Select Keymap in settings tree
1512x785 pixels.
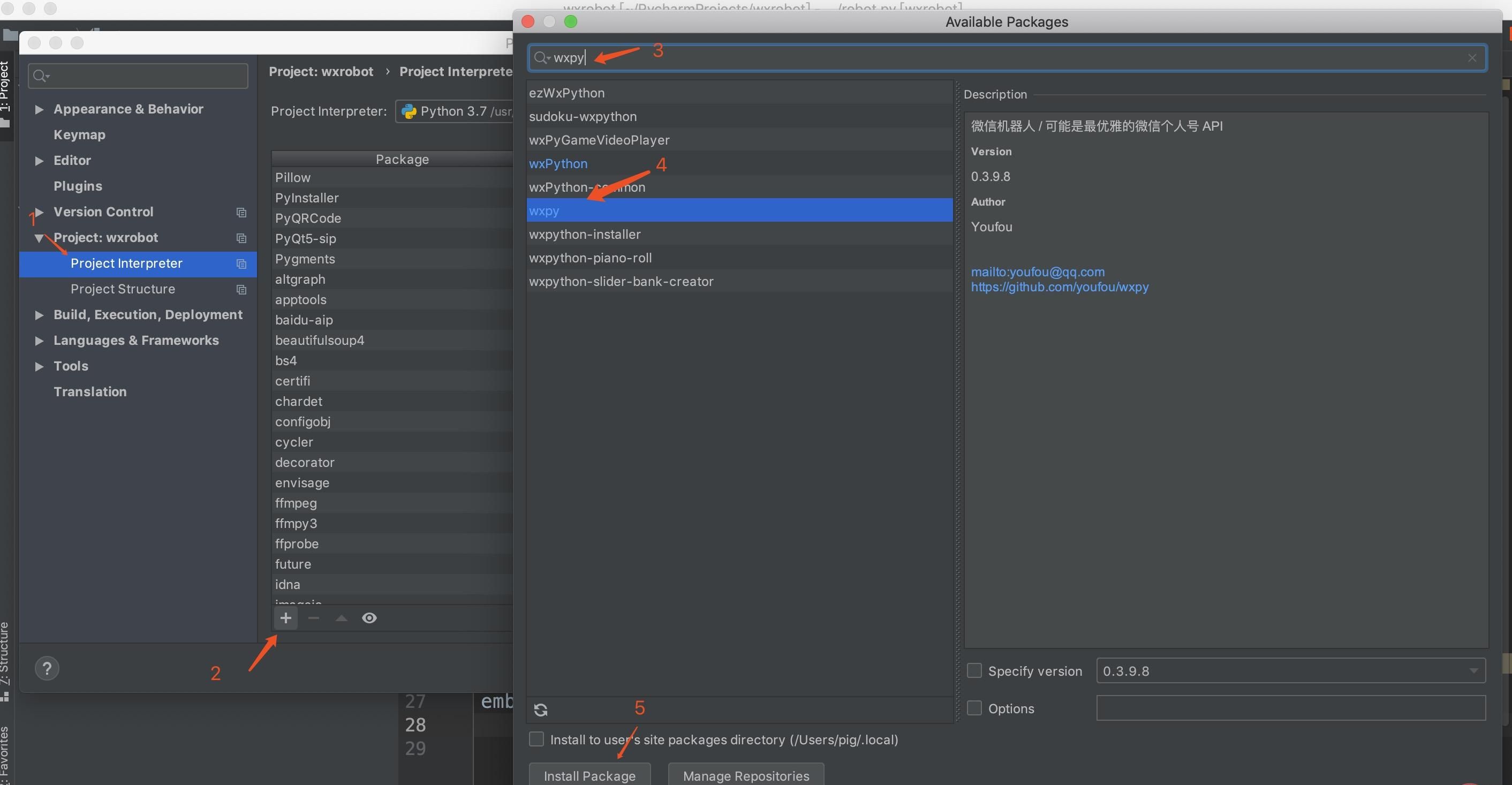coord(79,135)
